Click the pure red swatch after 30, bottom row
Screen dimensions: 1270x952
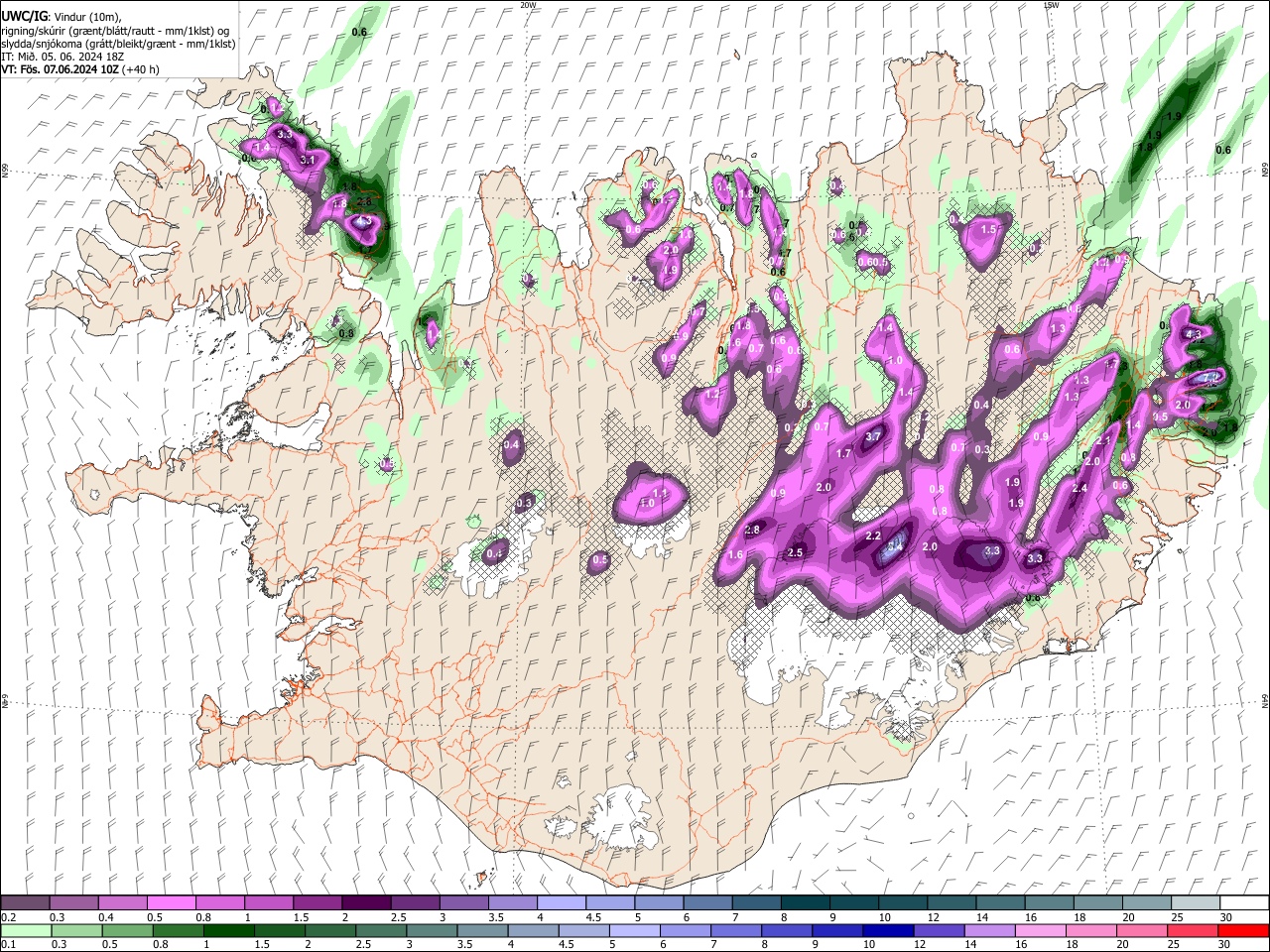point(1242,930)
